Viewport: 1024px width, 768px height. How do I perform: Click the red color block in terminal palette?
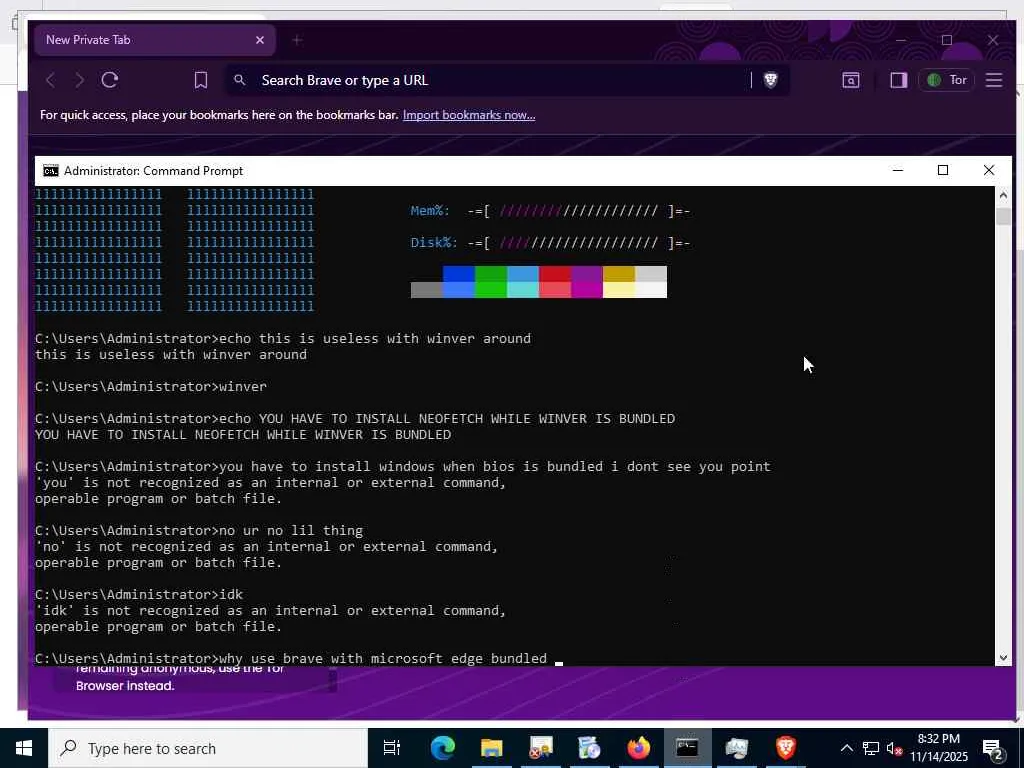tap(555, 274)
